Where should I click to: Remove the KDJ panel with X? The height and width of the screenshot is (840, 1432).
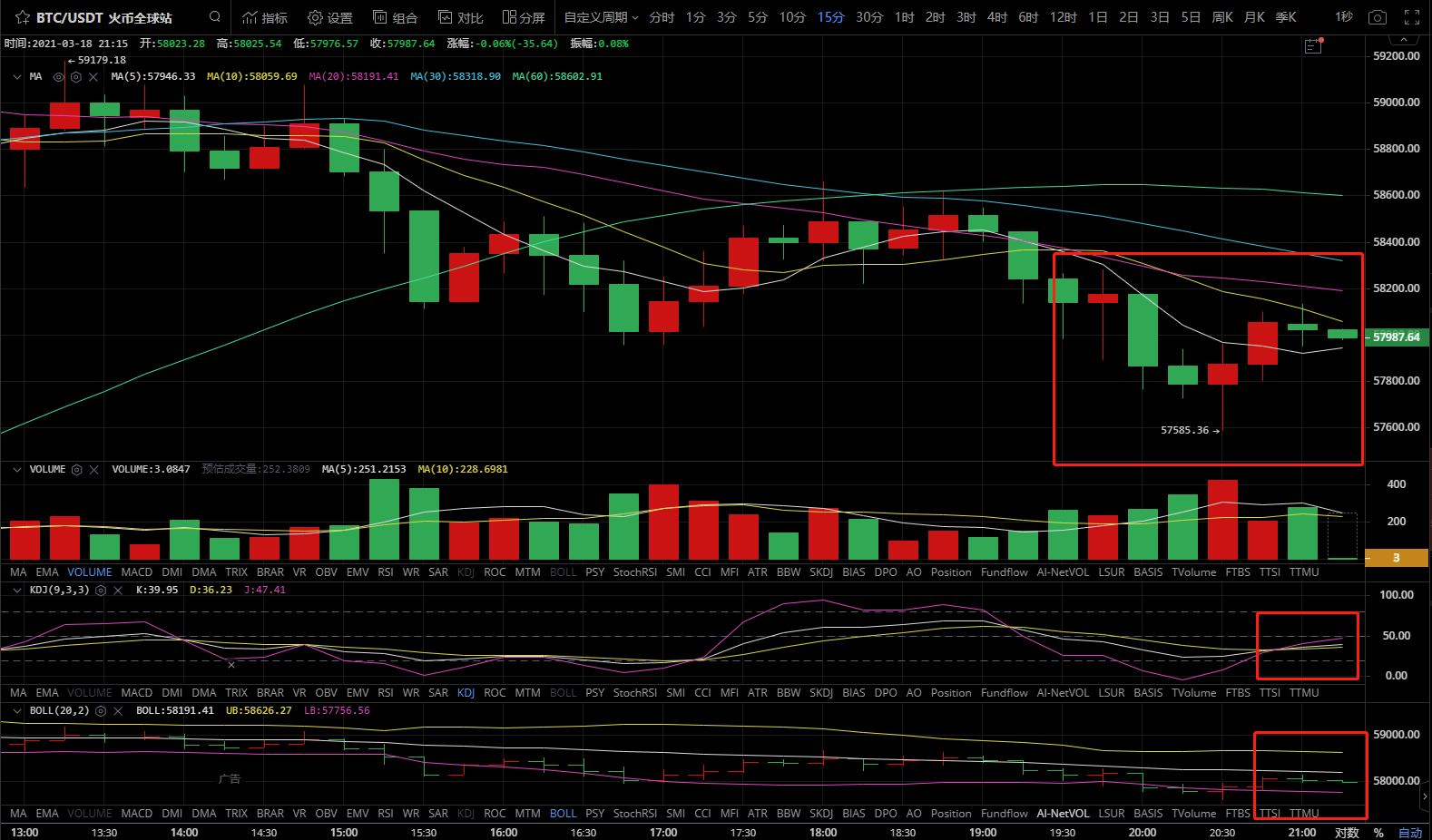tap(118, 591)
